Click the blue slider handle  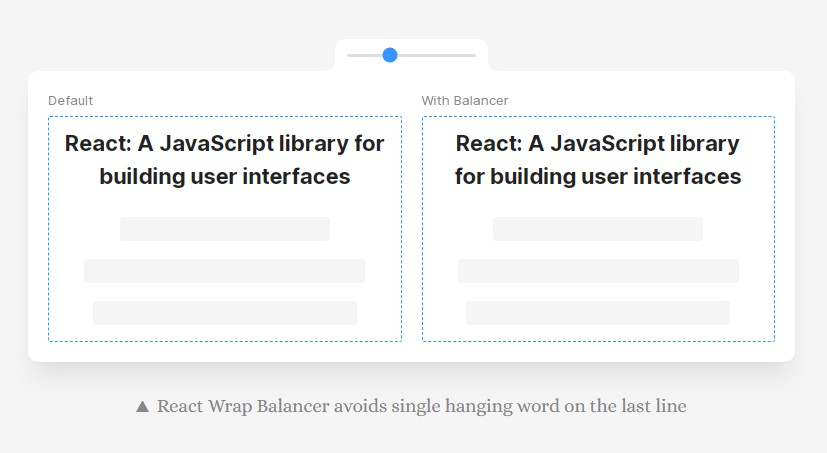tap(390, 55)
